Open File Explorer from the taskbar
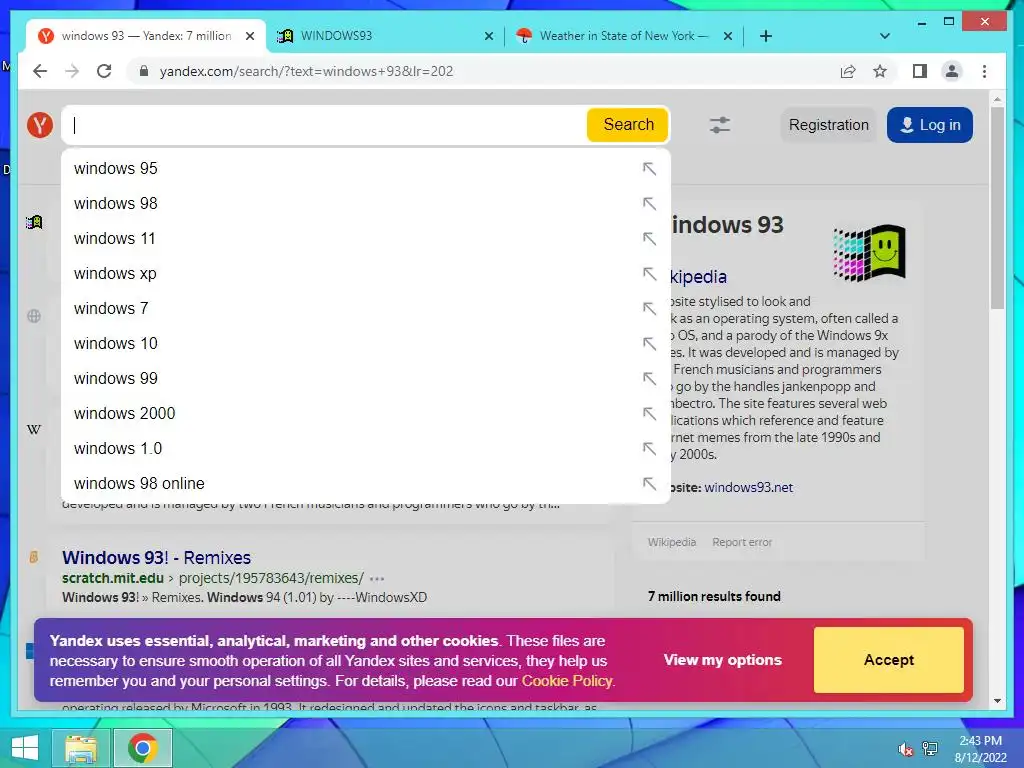1024x768 pixels. [x=80, y=748]
